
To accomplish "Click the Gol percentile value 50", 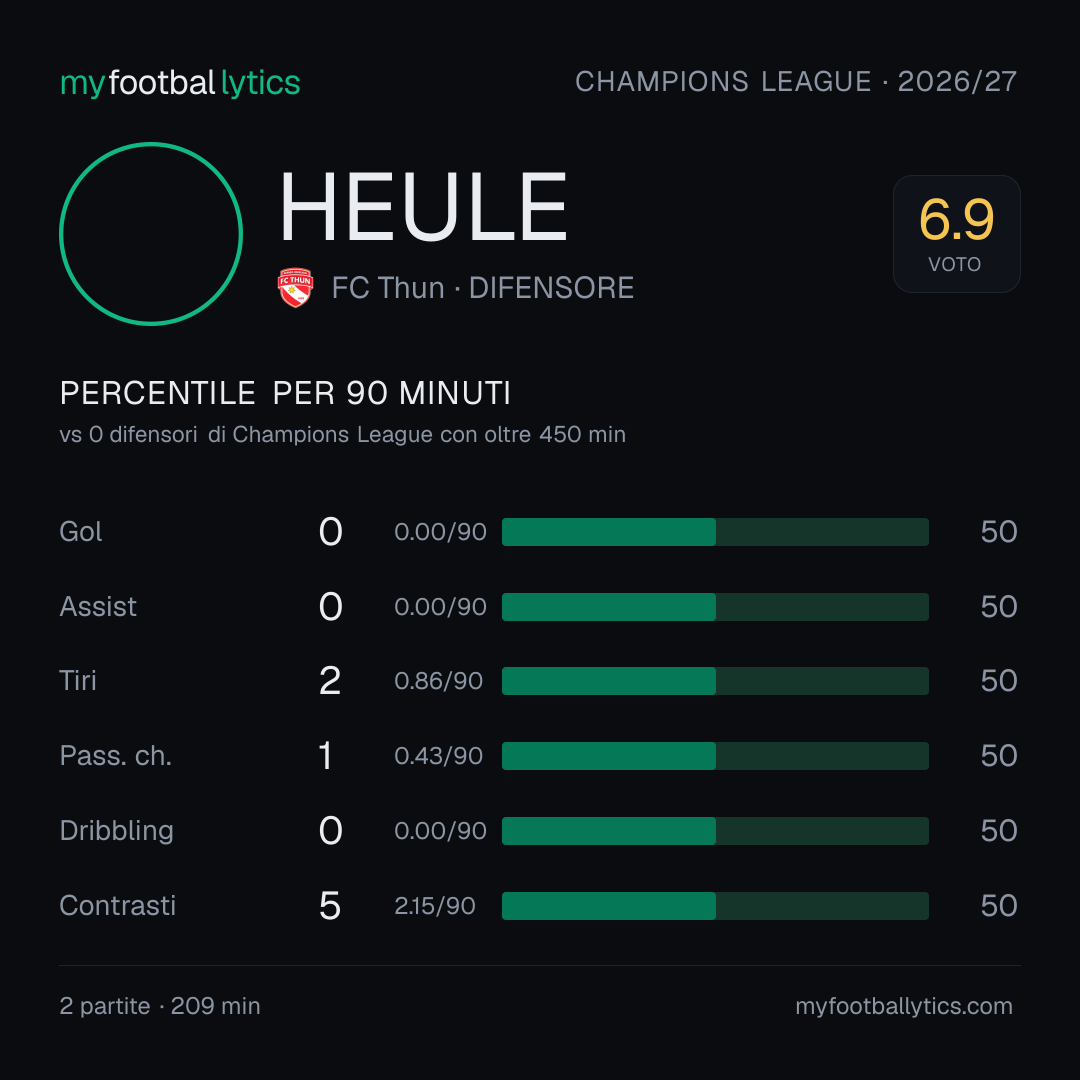I will (x=999, y=532).
